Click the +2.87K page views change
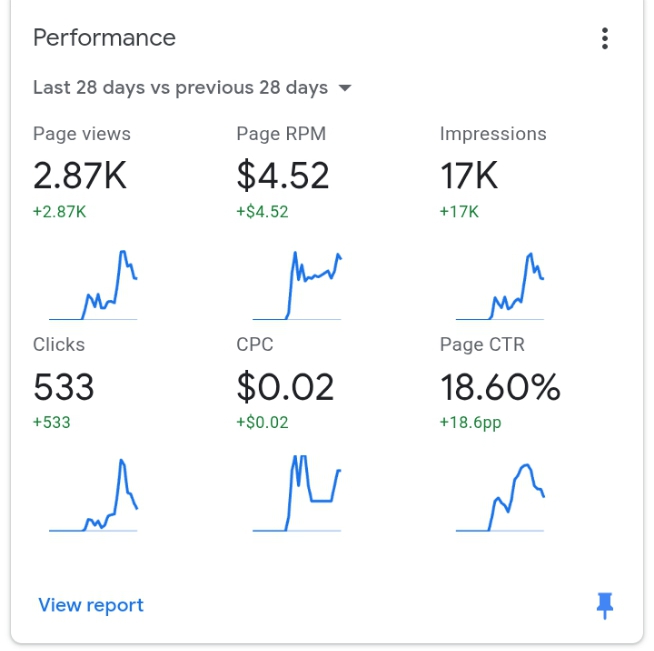654x651 pixels. pos(59,212)
